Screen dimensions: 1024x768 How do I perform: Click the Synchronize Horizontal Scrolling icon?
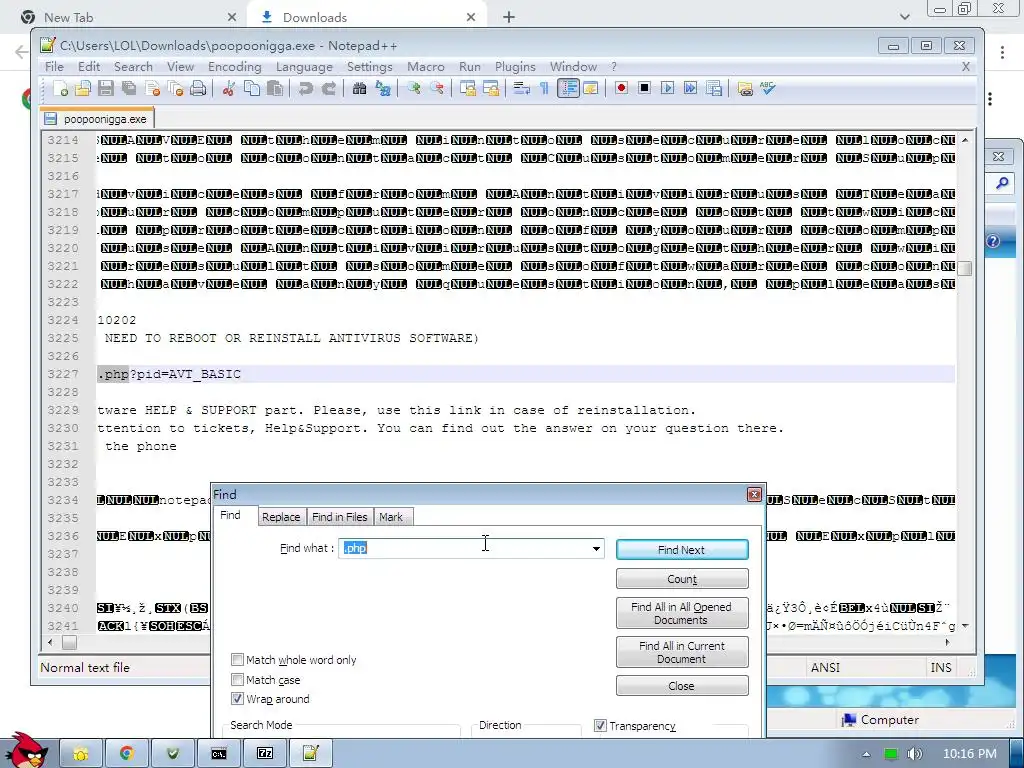coord(491,88)
